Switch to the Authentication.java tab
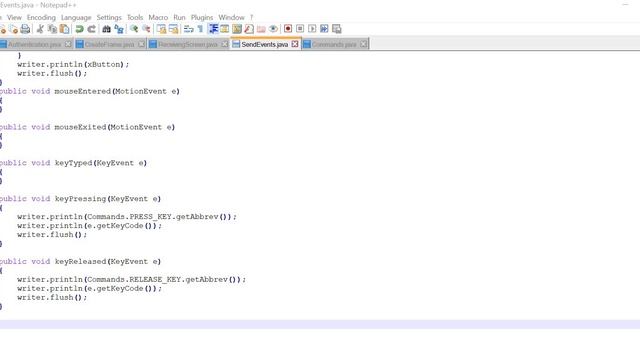640x360 pixels. tap(34, 44)
